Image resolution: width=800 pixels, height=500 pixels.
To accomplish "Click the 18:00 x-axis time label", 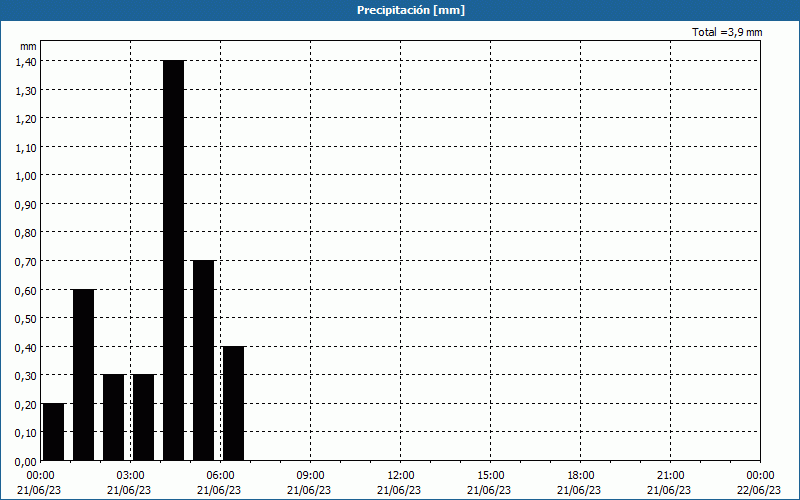I will click(x=581, y=476).
